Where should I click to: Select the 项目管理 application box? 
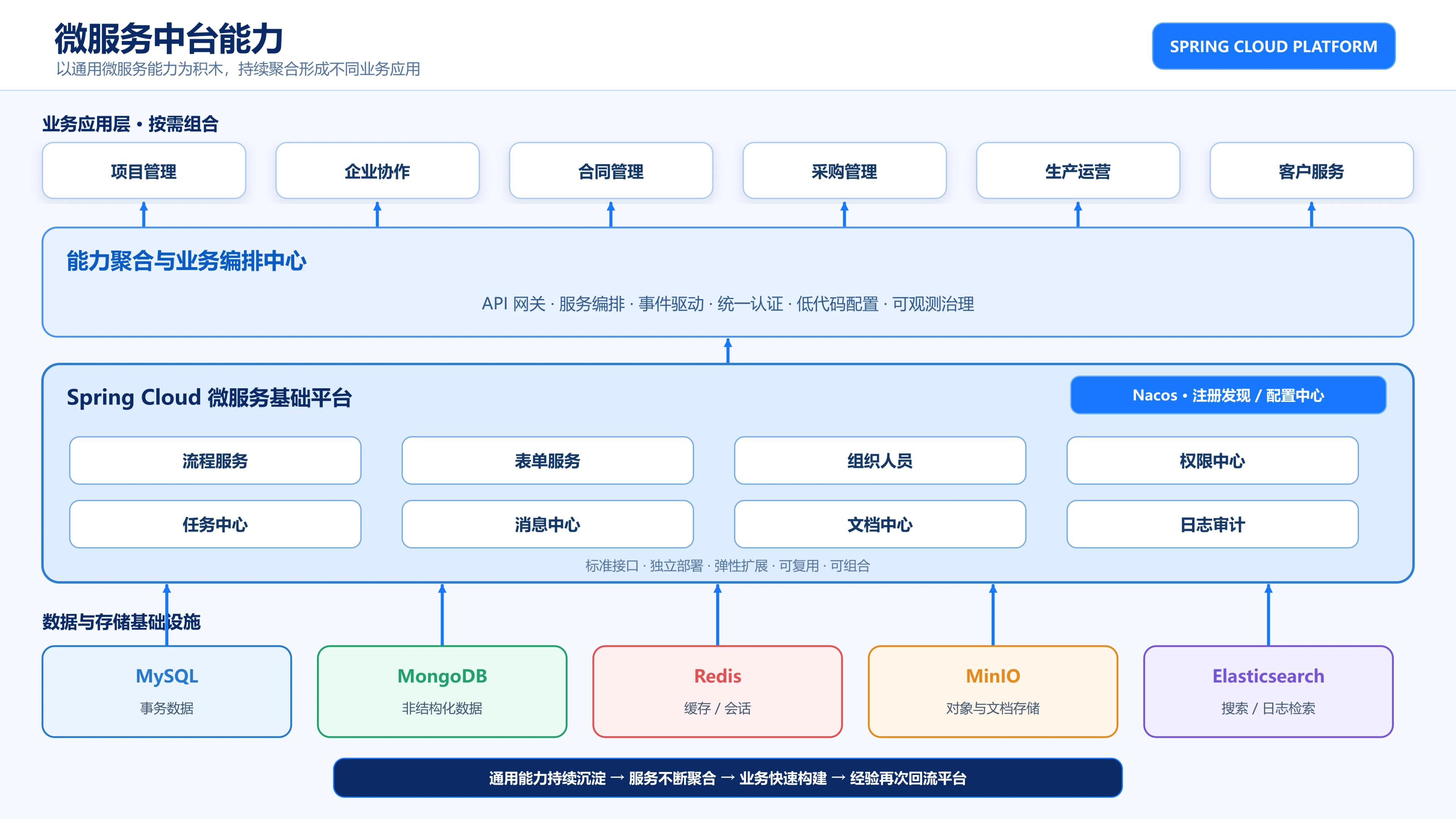point(144,171)
